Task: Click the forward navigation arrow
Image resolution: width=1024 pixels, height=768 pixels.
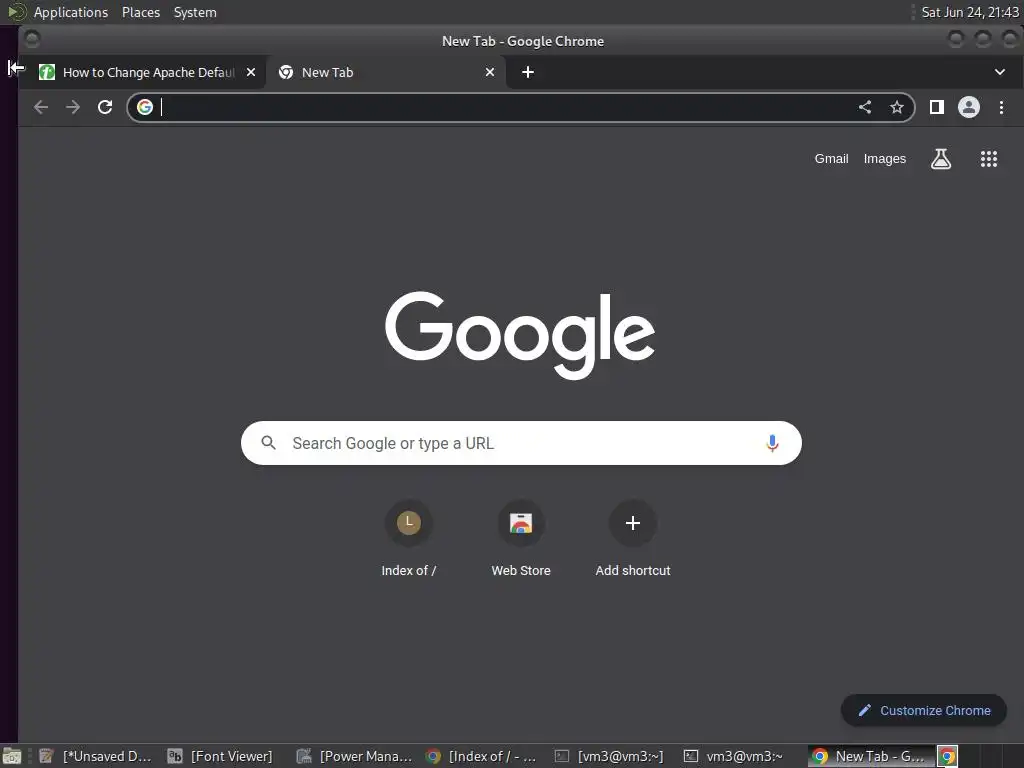Action: [x=72, y=107]
